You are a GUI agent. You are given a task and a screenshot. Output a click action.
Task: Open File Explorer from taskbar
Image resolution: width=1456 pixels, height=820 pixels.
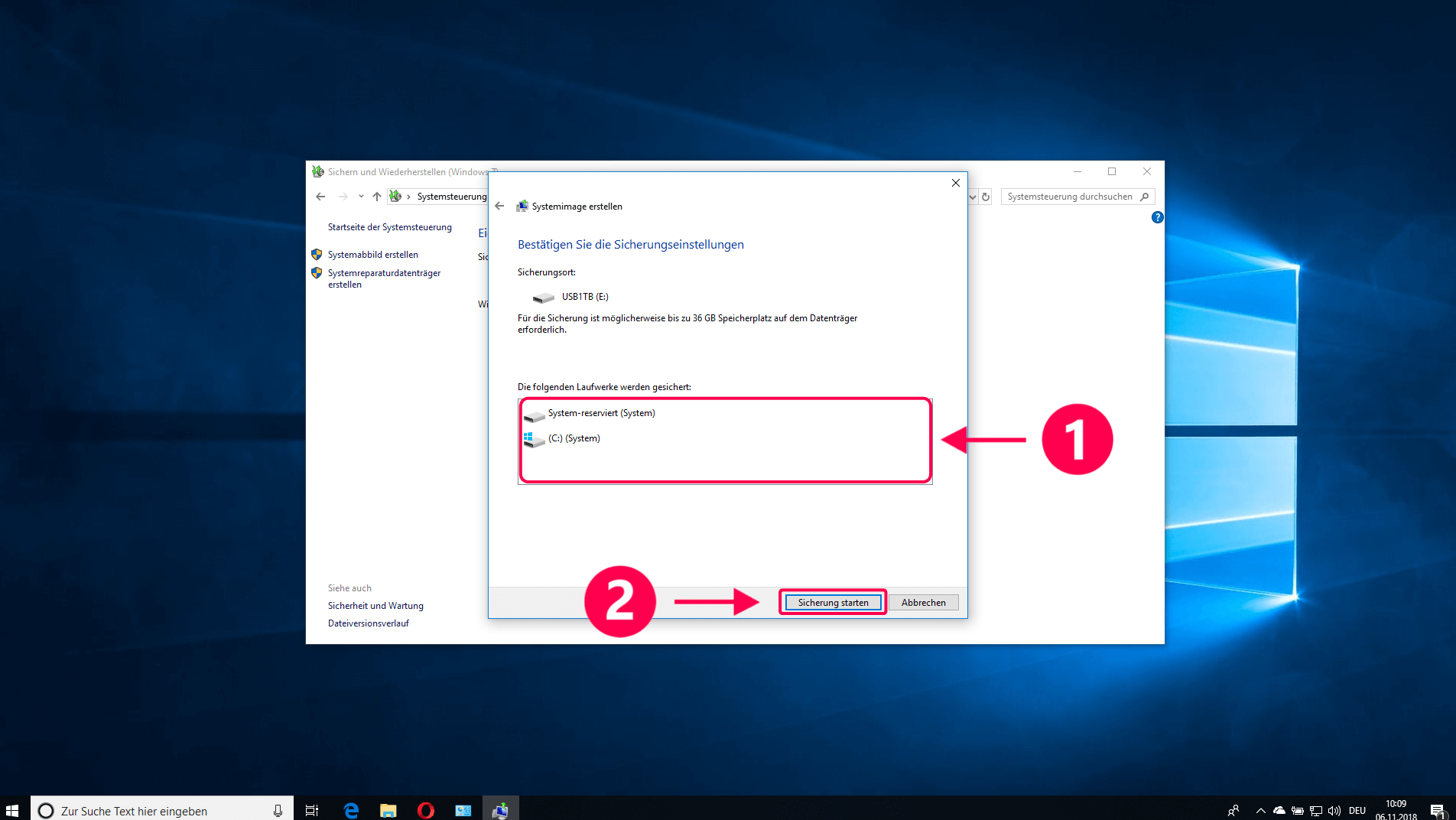[x=388, y=811]
